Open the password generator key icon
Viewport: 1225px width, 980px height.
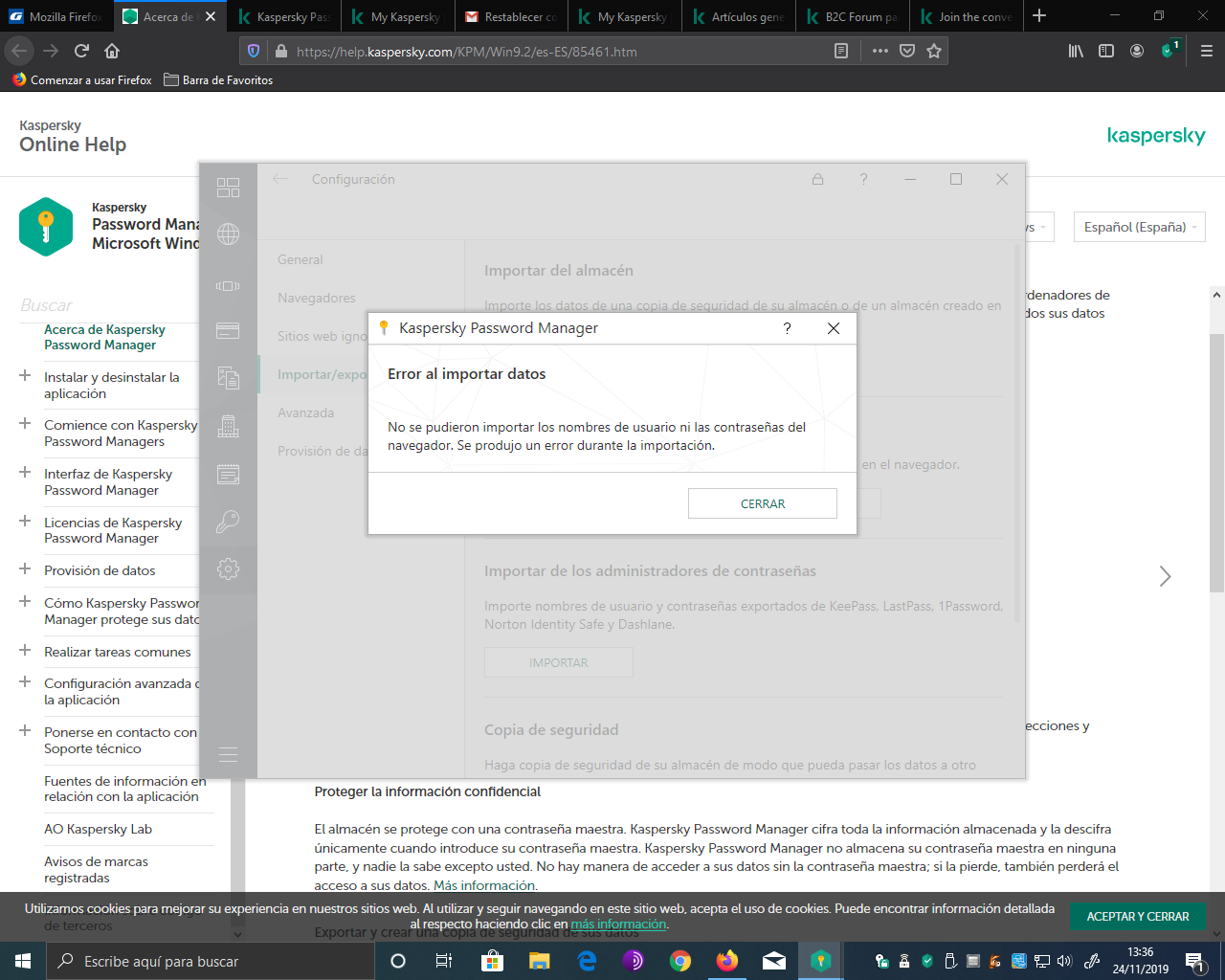(x=228, y=522)
